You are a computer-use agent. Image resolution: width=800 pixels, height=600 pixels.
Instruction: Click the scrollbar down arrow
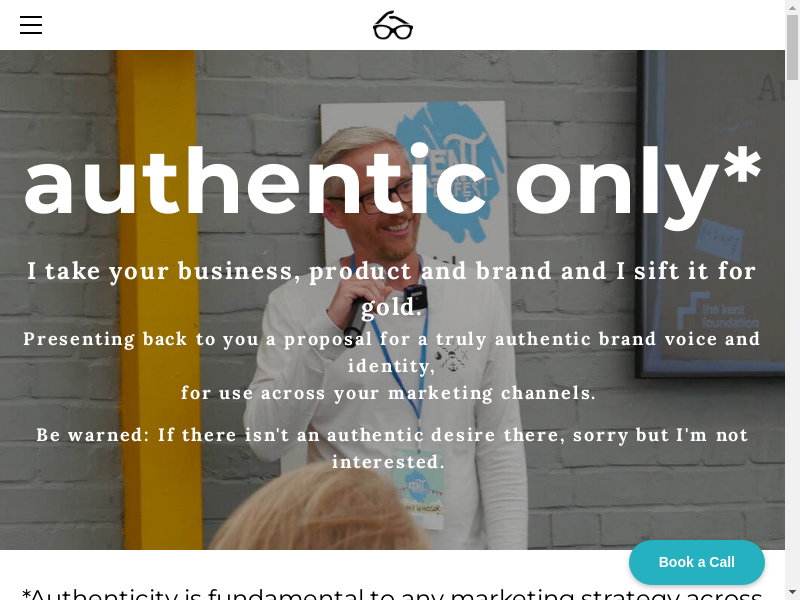792,592
